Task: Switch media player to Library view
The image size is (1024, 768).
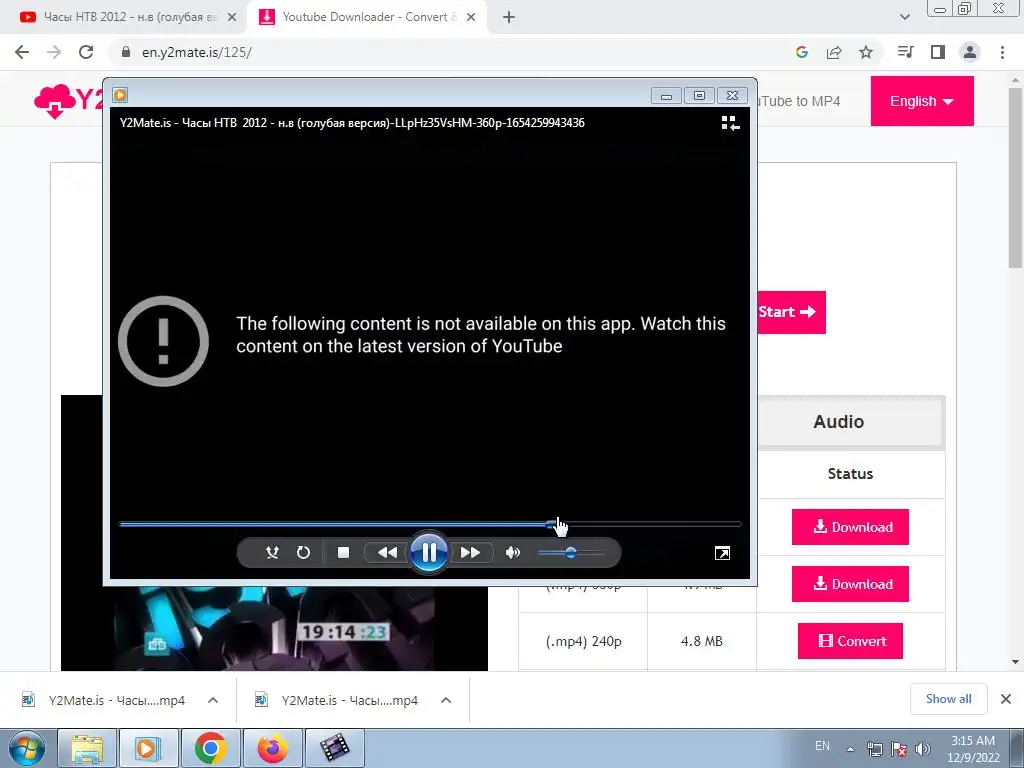Action: 730,123
